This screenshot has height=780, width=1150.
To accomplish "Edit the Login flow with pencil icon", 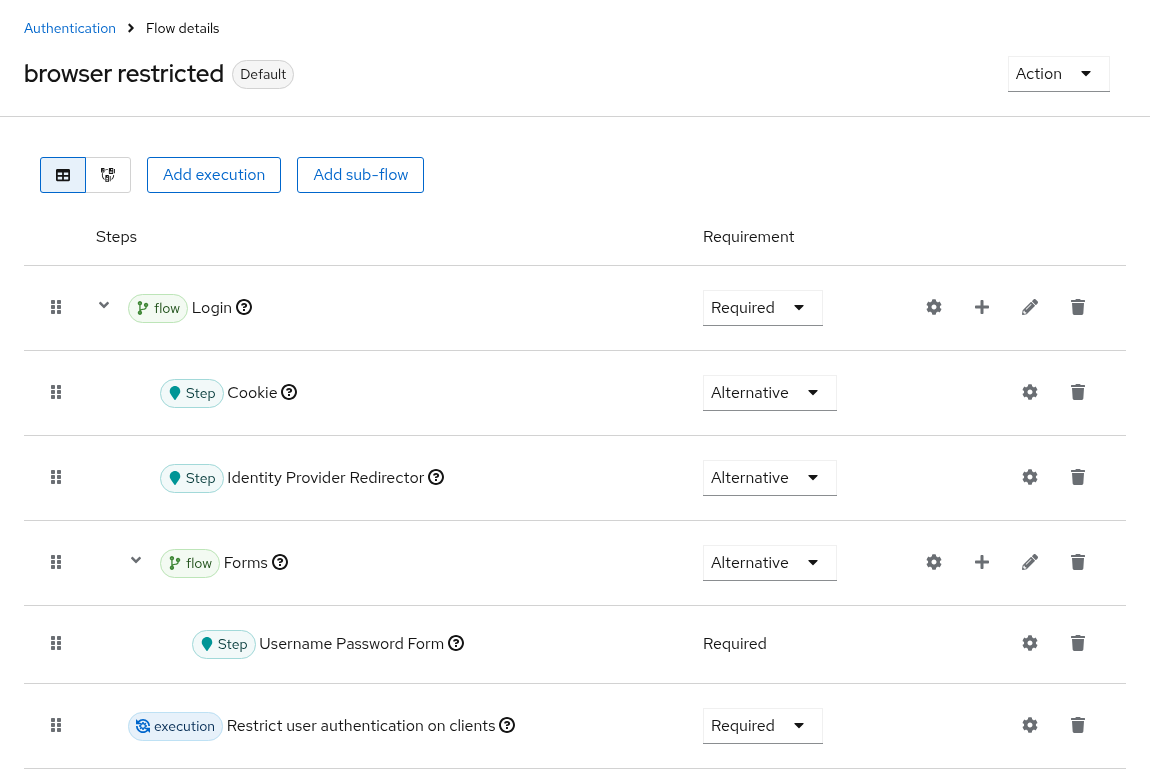I will [x=1030, y=307].
